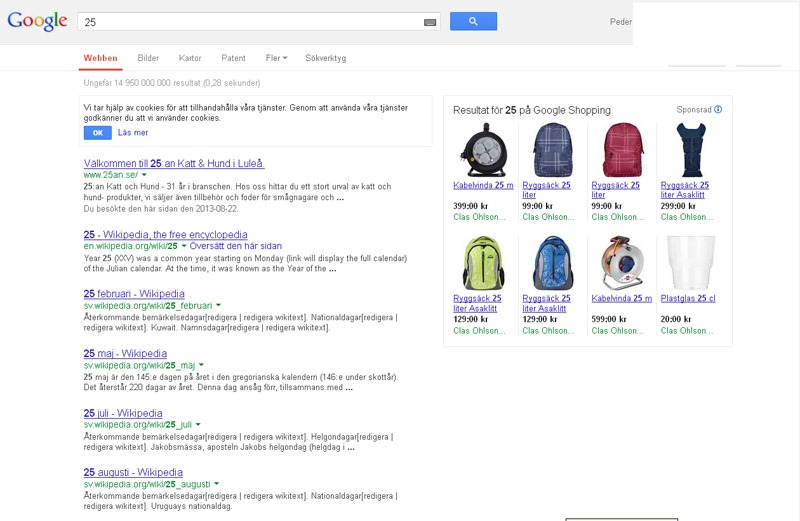Select the green Asaklitt backpack image
The height and width of the screenshot is (521, 800).
(480, 263)
